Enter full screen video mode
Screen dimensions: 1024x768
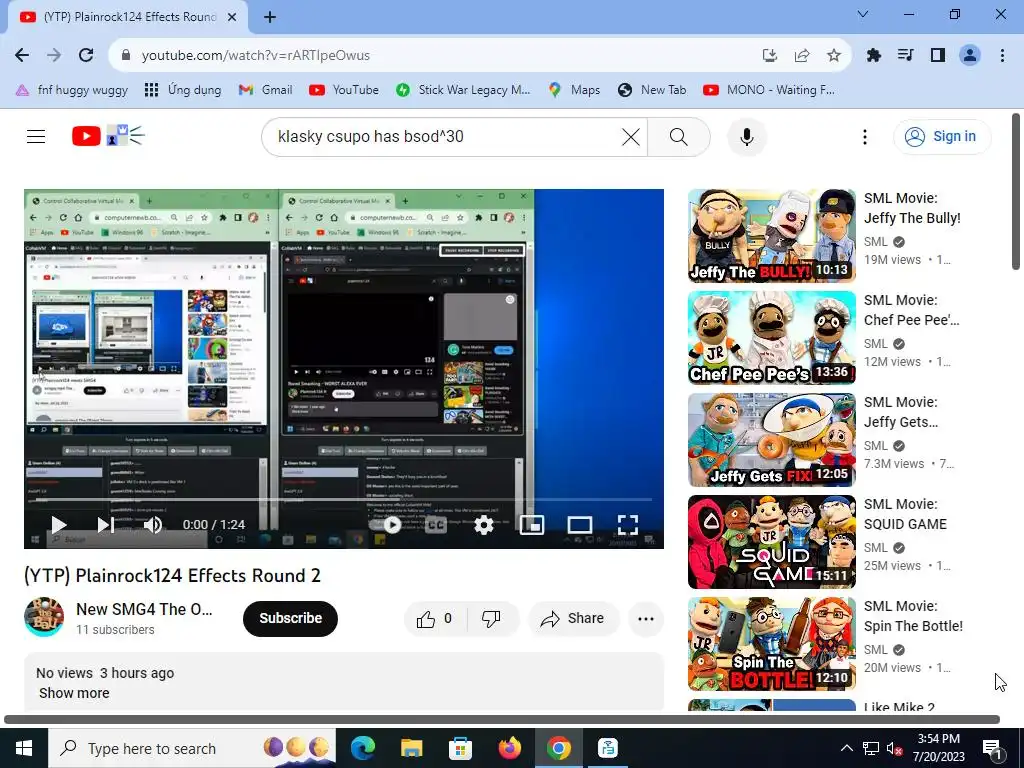628,524
